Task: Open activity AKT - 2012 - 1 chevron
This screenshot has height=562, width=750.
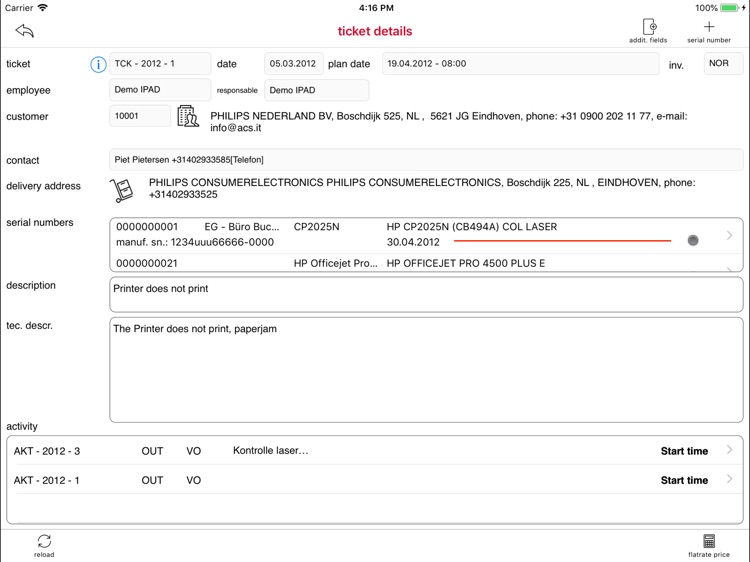Action: pyautogui.click(x=729, y=479)
